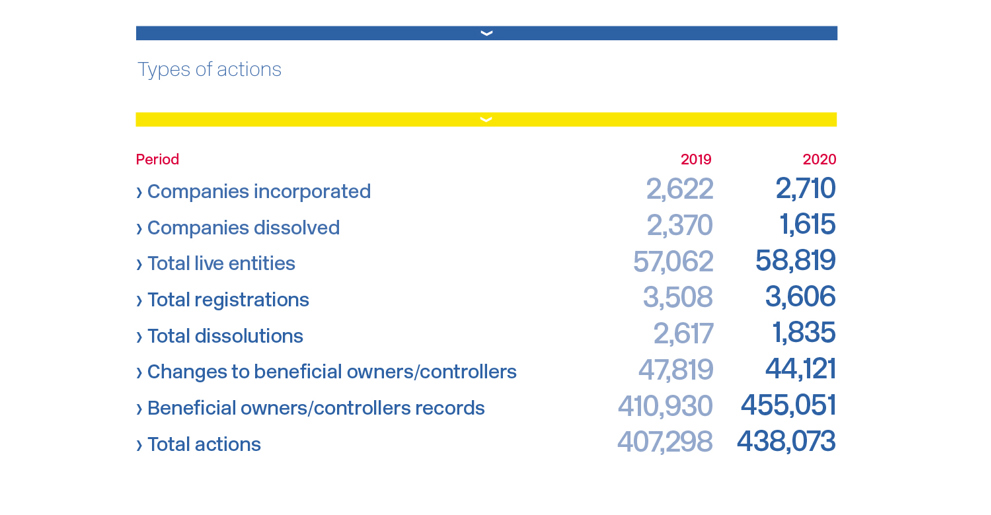Click the 2020 total 438,073
991x515 pixels.
tap(786, 441)
